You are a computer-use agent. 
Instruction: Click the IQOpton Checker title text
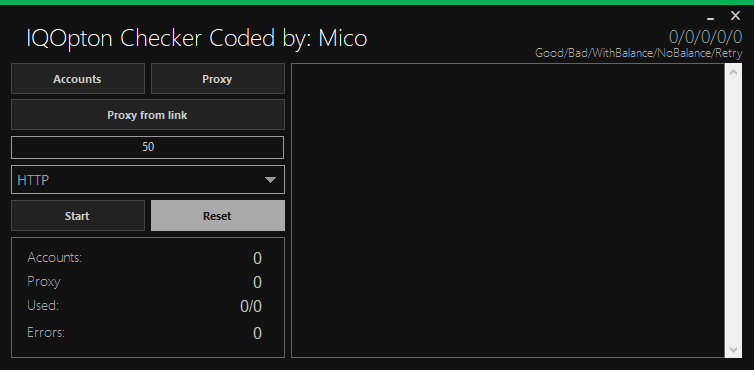point(197,38)
